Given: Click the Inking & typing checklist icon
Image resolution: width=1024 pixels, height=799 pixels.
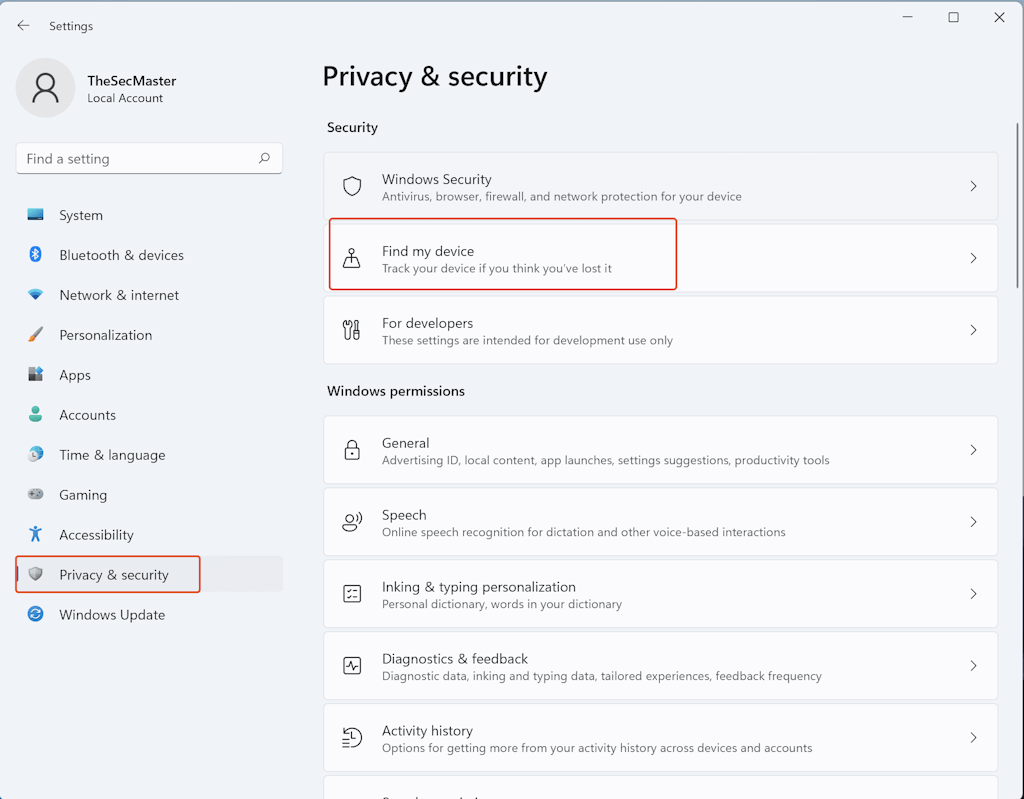Looking at the screenshot, I should point(352,594).
